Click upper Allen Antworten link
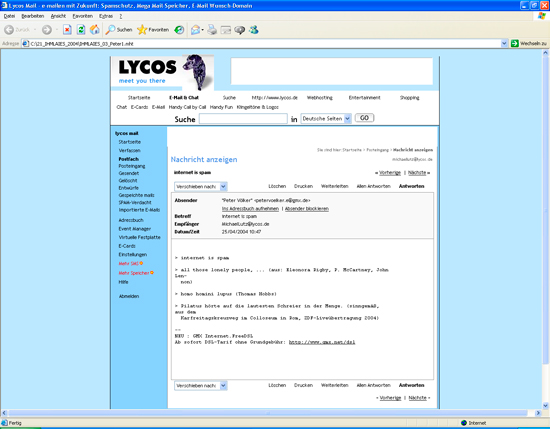 tap(374, 186)
